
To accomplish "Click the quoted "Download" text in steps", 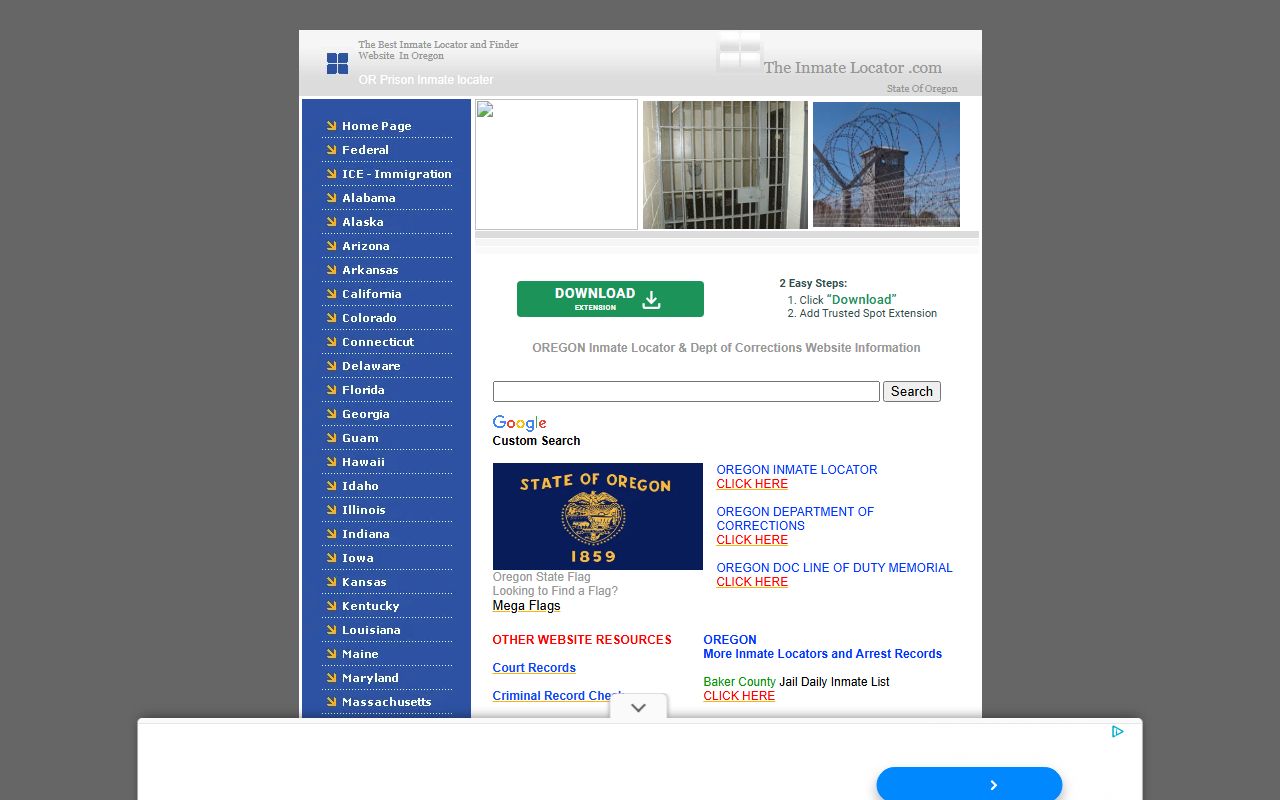I will 862,299.
